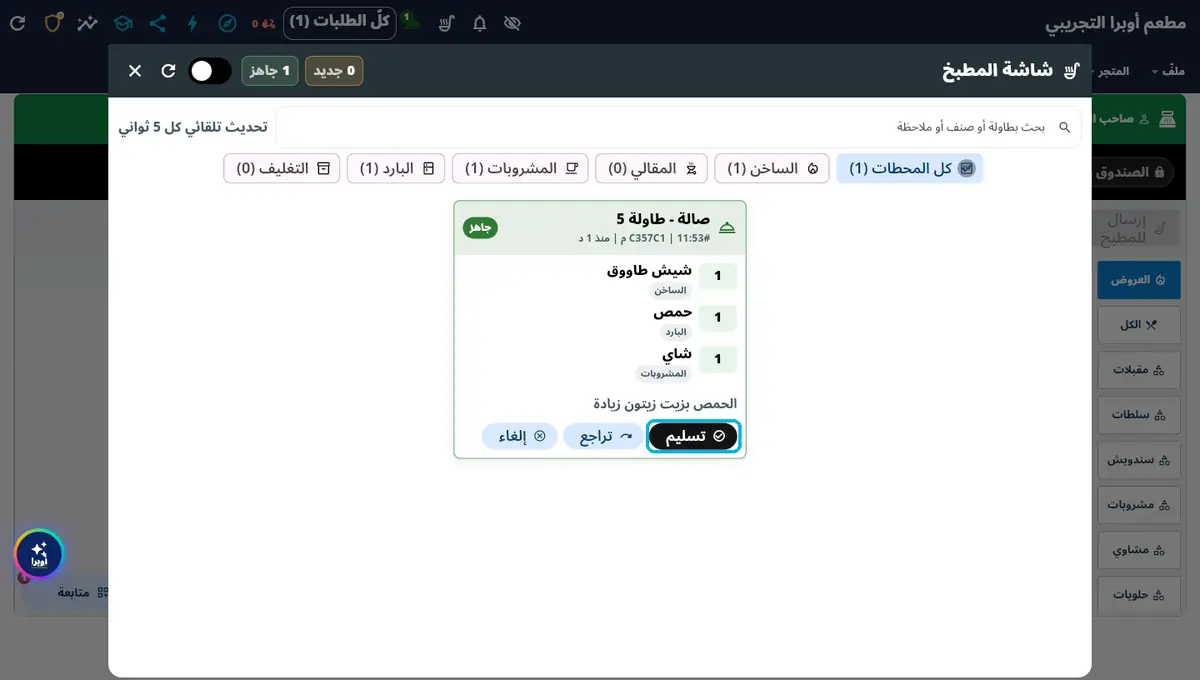1200x680 pixels.
Task: Click the search field for table or item
Action: pos(678,127)
